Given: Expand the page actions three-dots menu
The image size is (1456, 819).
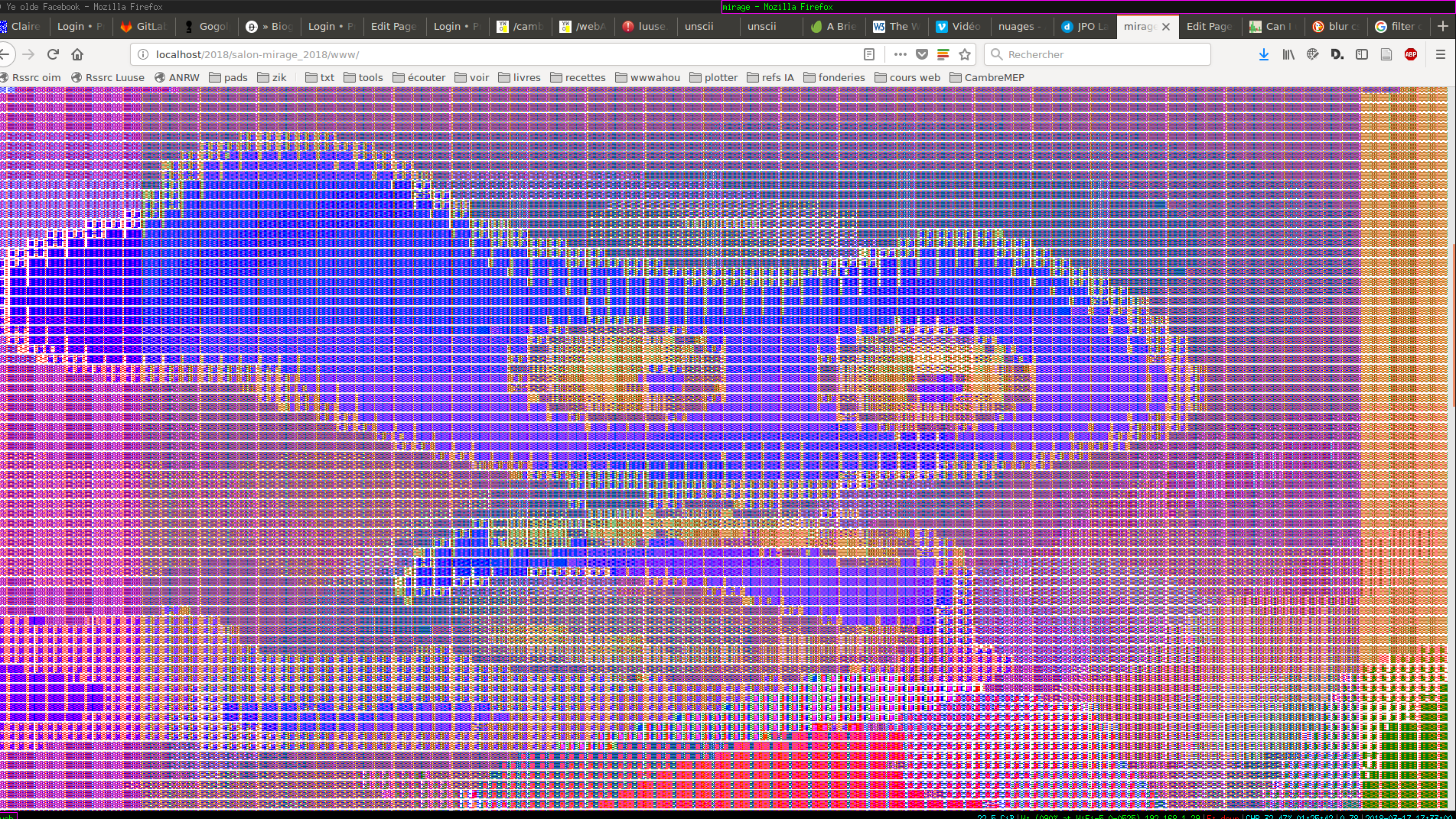Looking at the screenshot, I should (900, 54).
